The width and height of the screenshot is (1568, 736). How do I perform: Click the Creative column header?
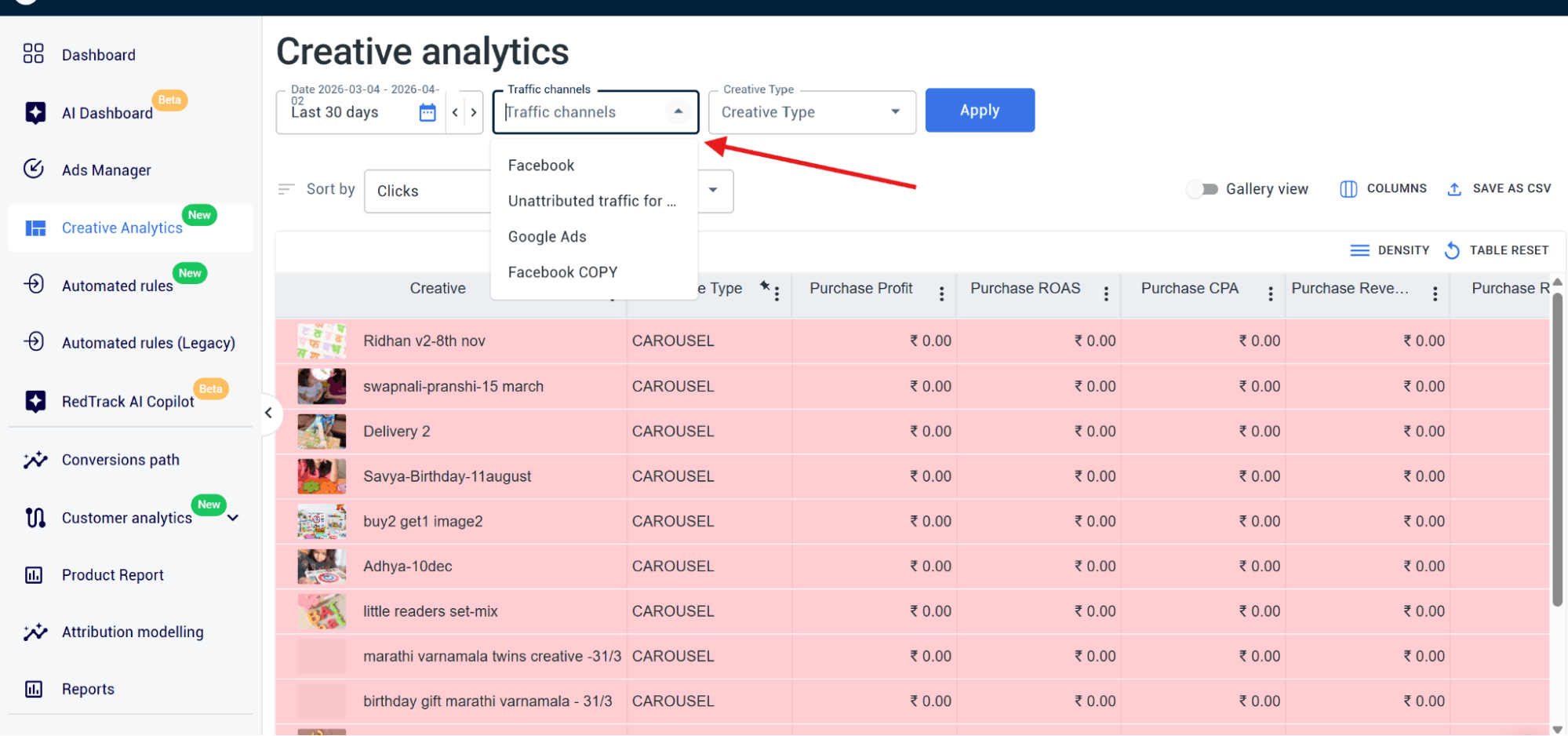click(x=438, y=288)
